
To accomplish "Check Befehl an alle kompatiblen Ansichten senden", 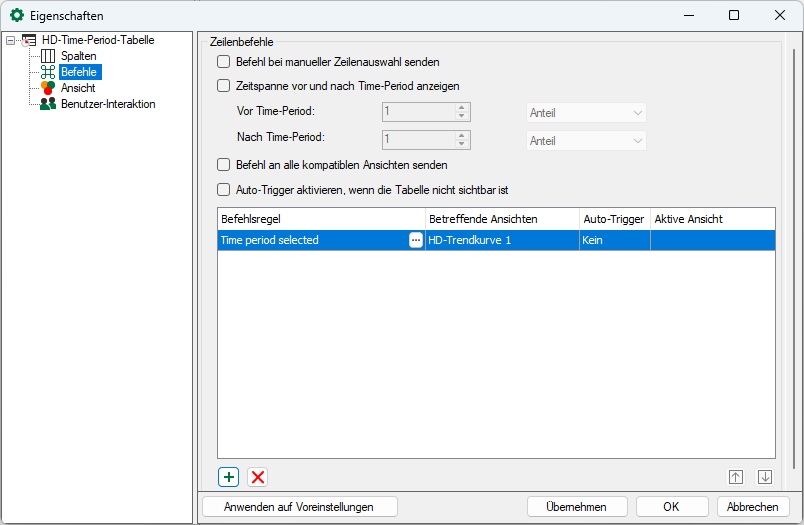I will coord(224,165).
